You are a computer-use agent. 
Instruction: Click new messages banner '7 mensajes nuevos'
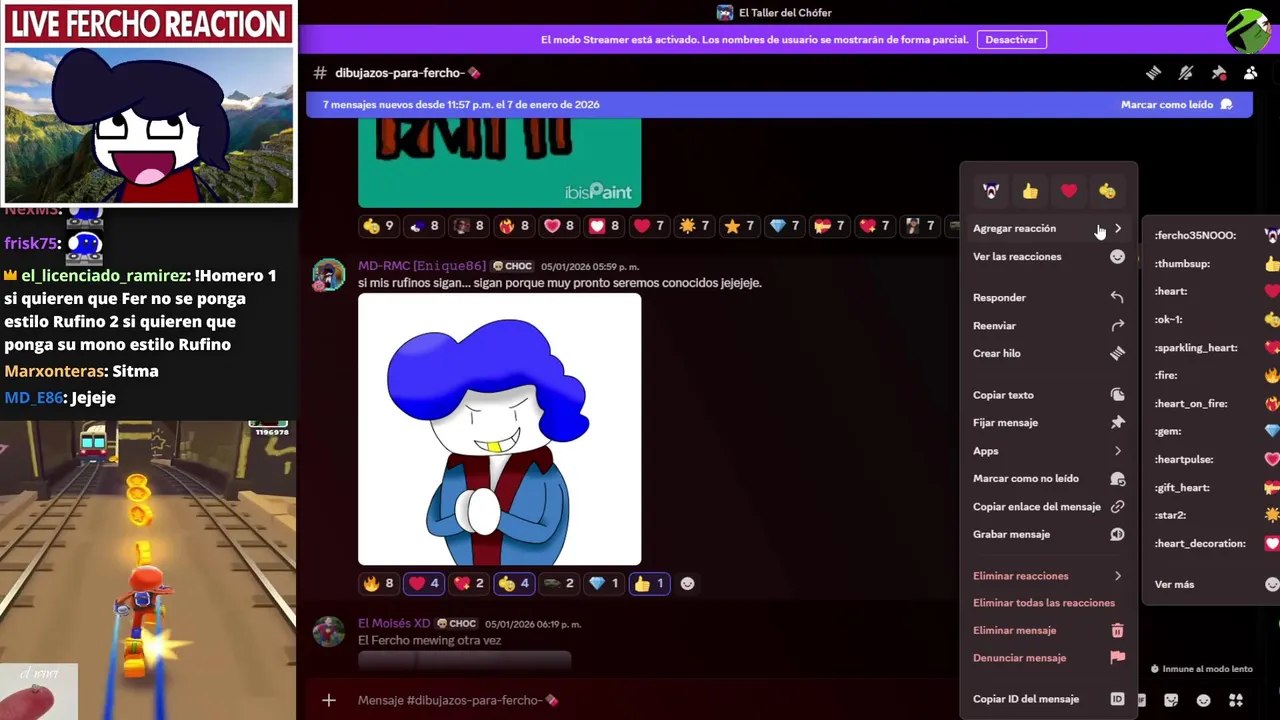click(x=461, y=105)
